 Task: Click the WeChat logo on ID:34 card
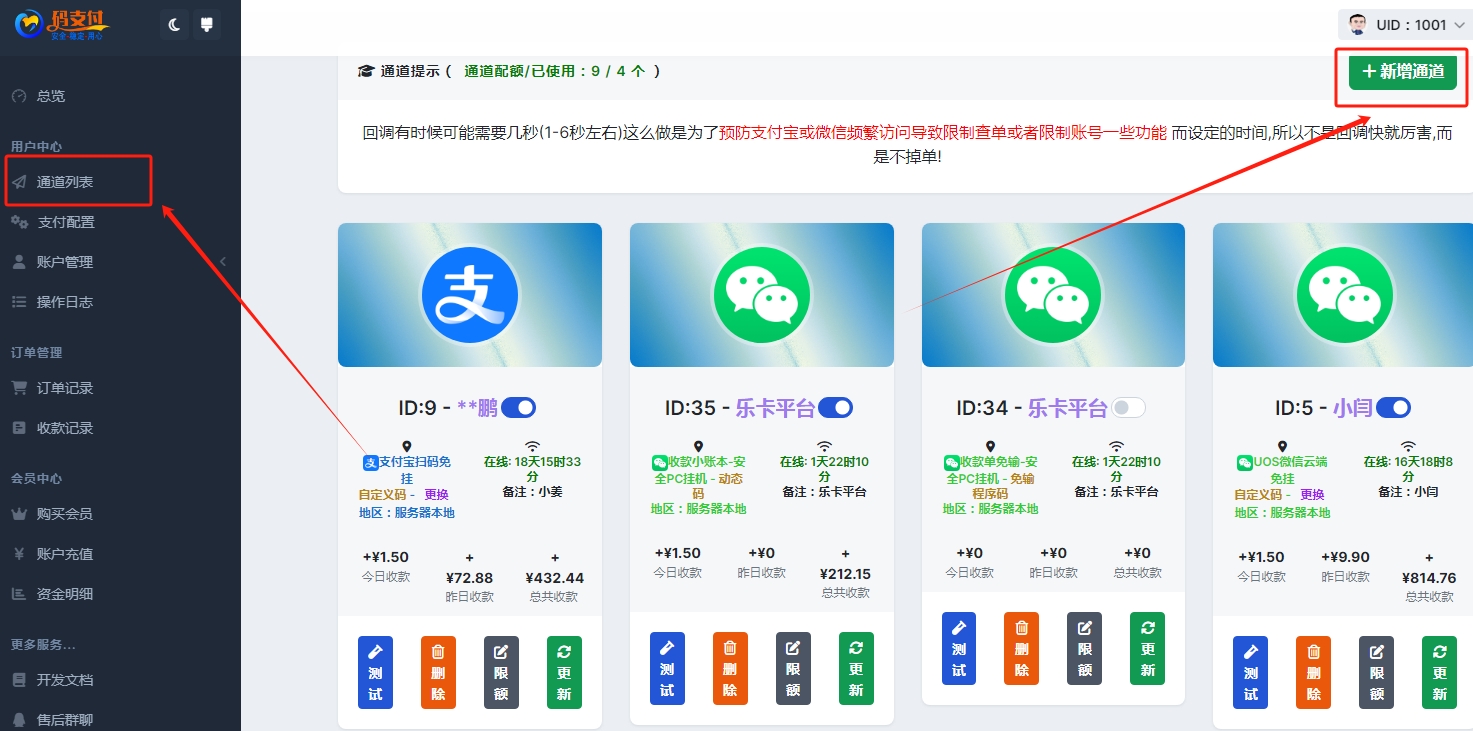point(1053,295)
